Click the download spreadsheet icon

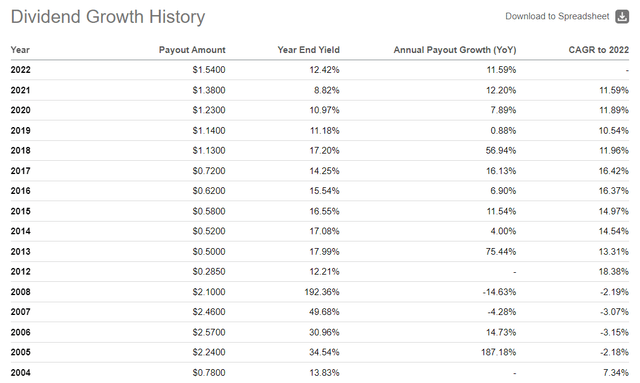(x=622, y=16)
